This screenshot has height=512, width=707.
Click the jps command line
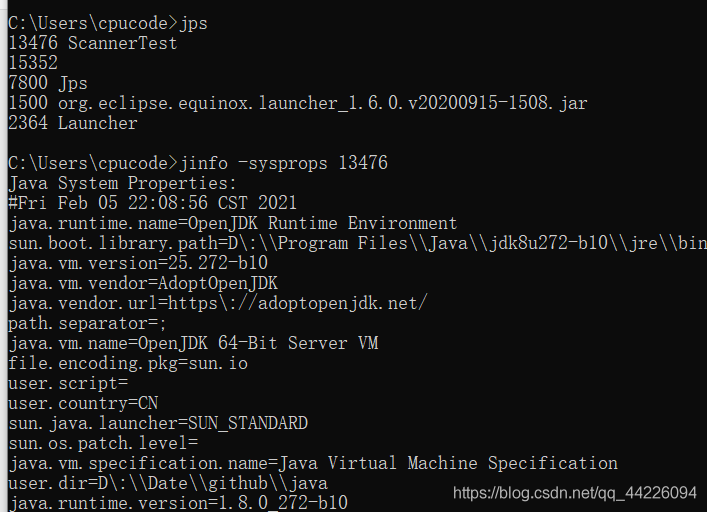tap(108, 23)
